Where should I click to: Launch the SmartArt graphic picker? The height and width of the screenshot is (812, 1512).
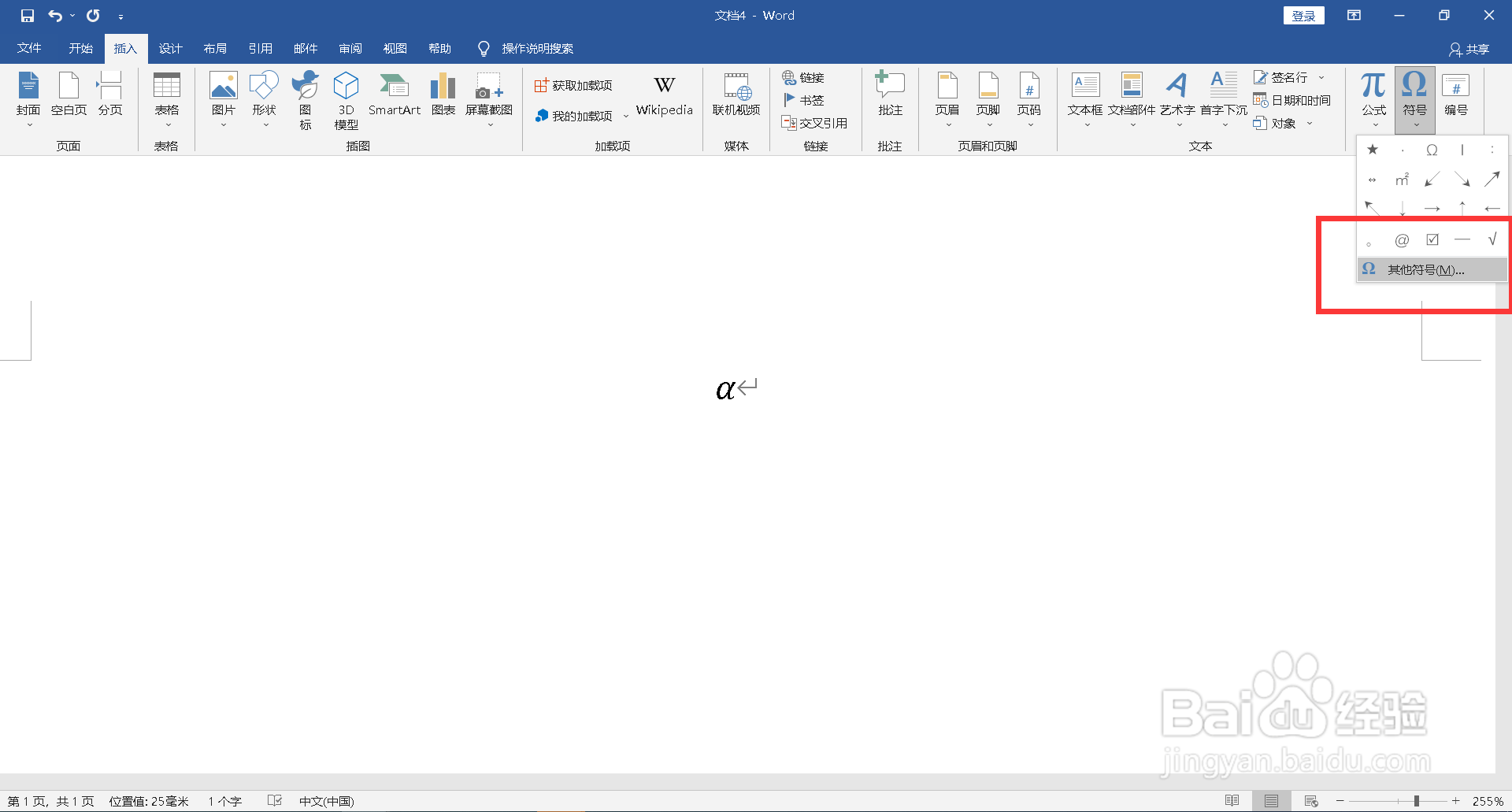click(395, 95)
